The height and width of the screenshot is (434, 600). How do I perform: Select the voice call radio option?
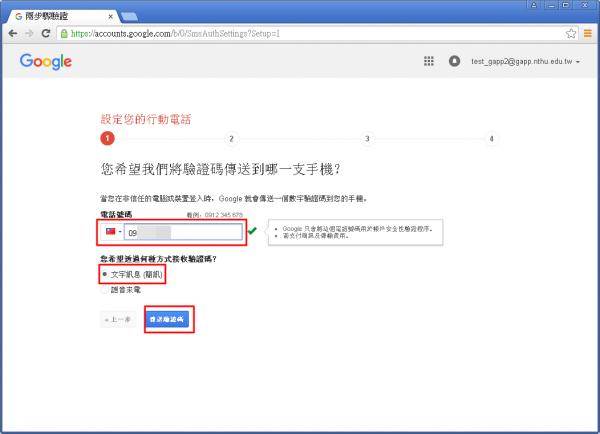point(105,290)
